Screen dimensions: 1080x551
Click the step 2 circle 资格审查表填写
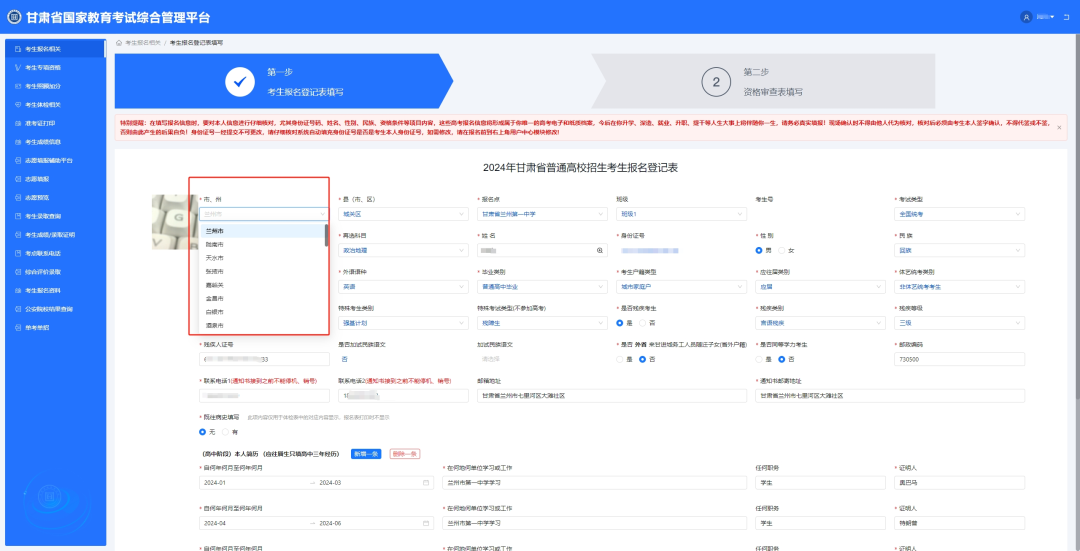pos(715,82)
